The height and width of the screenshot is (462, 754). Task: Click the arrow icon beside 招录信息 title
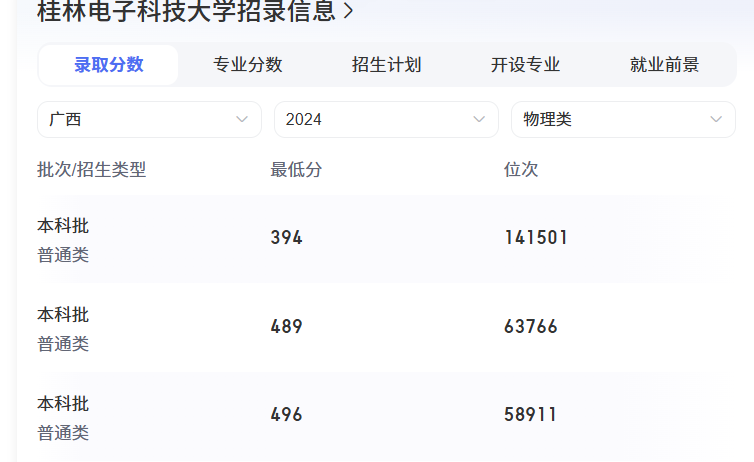click(x=349, y=11)
